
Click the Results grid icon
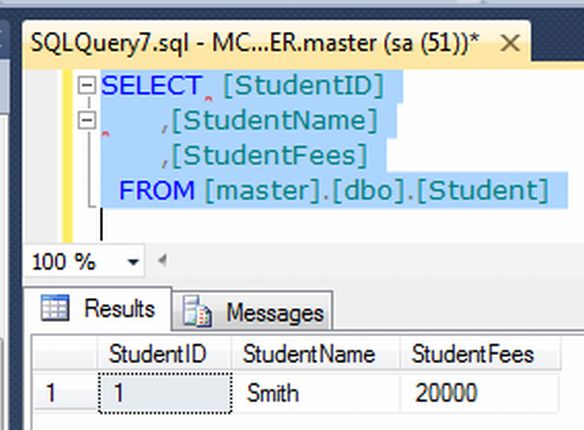coord(55,308)
